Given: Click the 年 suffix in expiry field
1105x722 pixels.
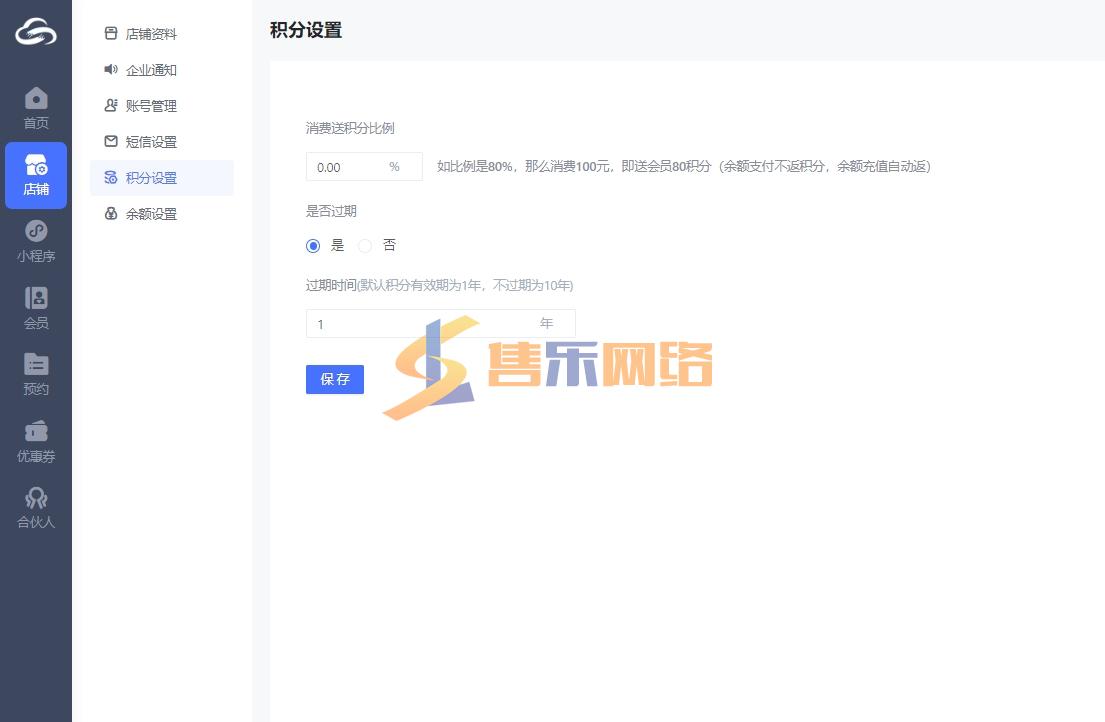Looking at the screenshot, I should point(546,323).
